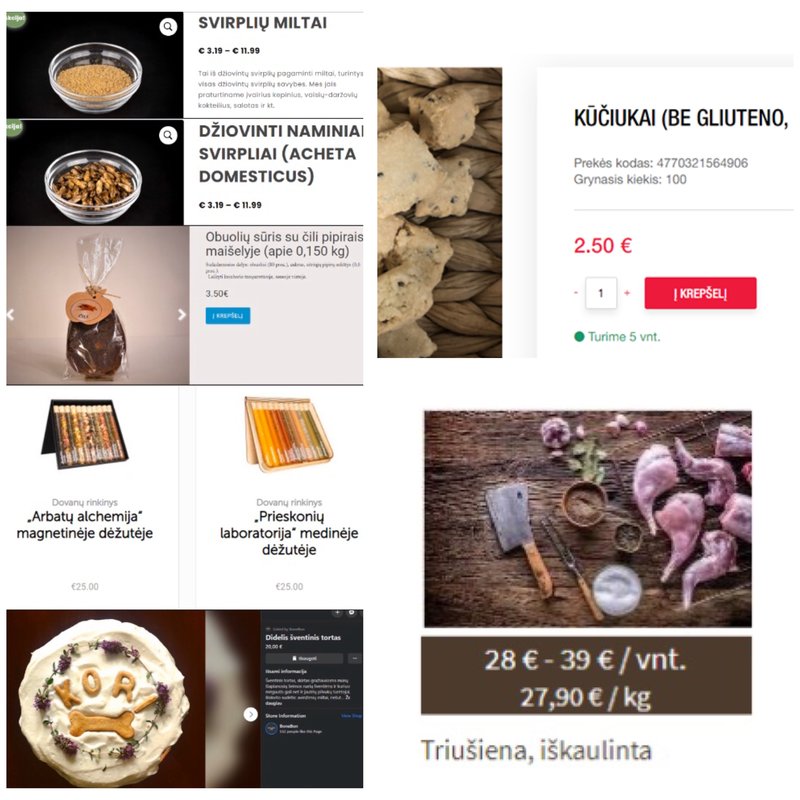Open the View Shop link

[351, 716]
